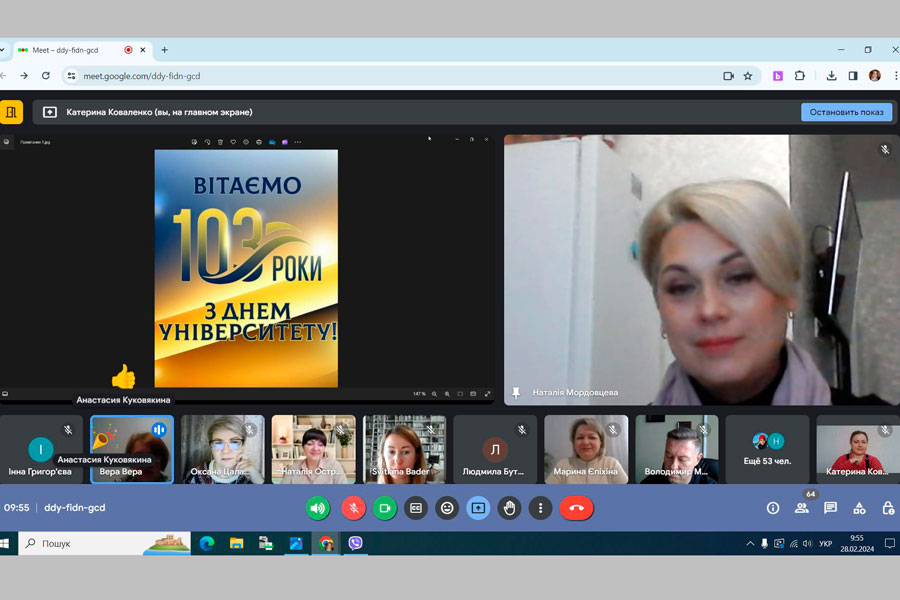Click the network tray icon
Viewport: 900px width, 600px height.
(x=794, y=543)
